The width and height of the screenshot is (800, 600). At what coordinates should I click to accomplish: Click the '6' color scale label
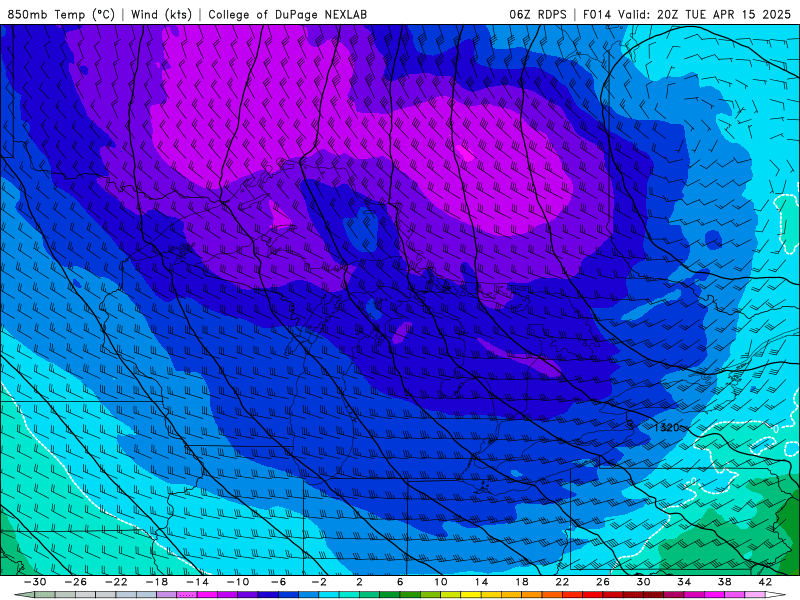(400, 582)
